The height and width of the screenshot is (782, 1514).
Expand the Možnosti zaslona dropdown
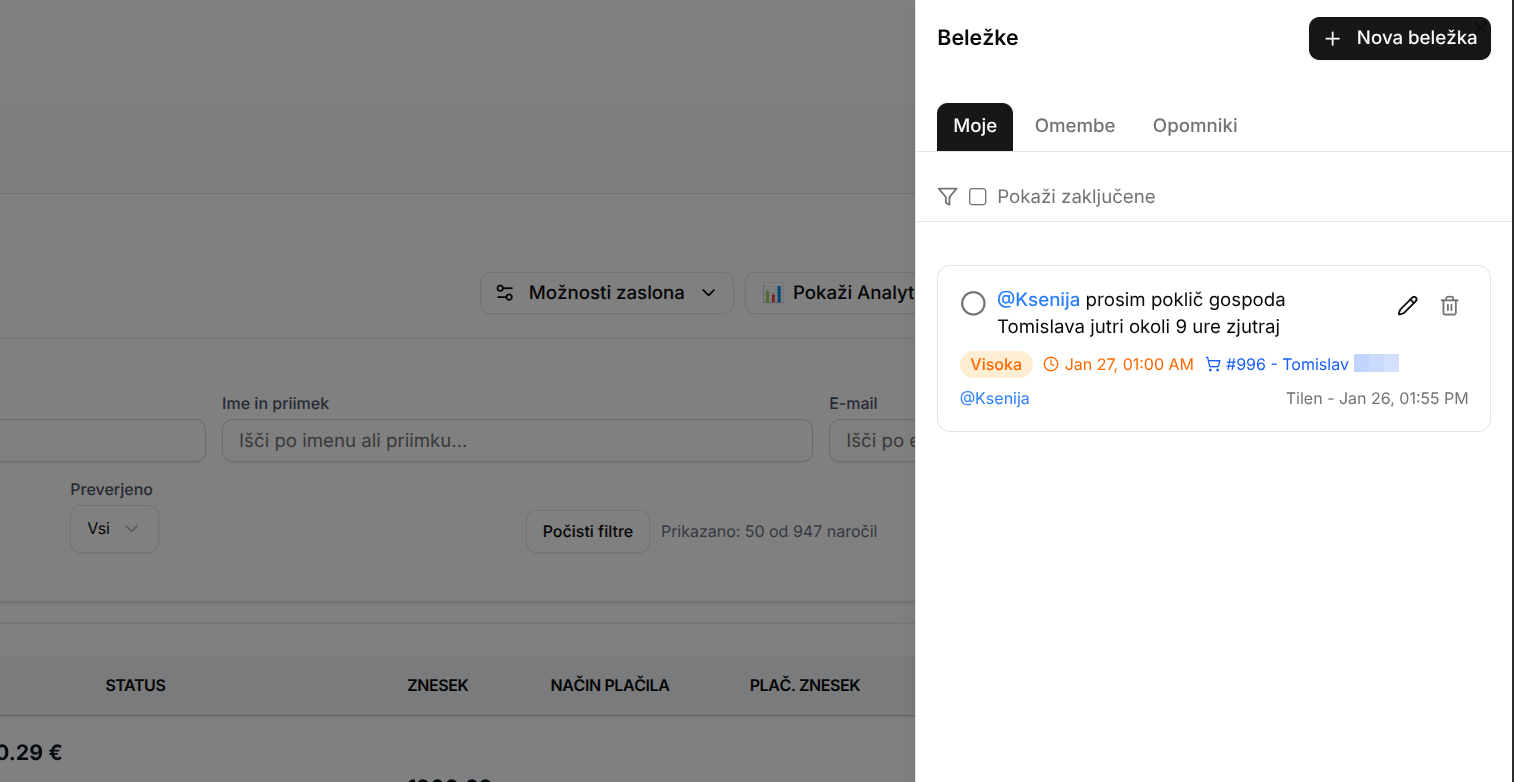pyautogui.click(x=709, y=293)
